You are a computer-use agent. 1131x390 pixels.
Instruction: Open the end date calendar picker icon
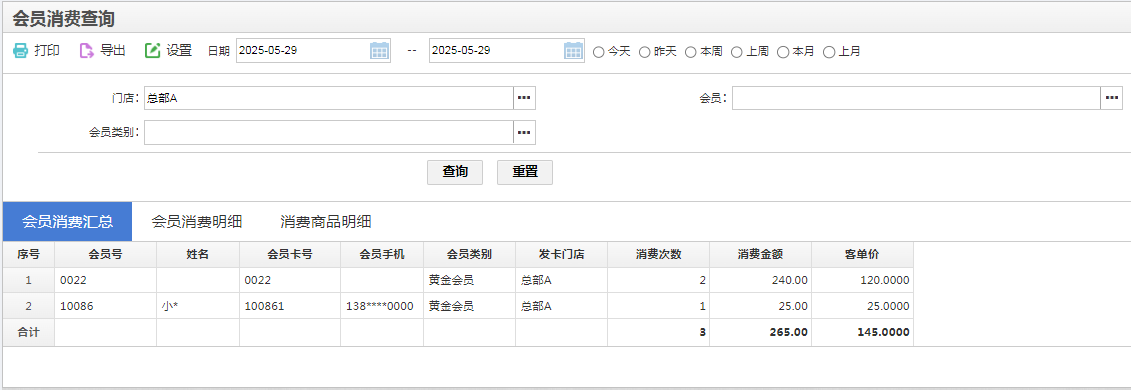(x=573, y=50)
